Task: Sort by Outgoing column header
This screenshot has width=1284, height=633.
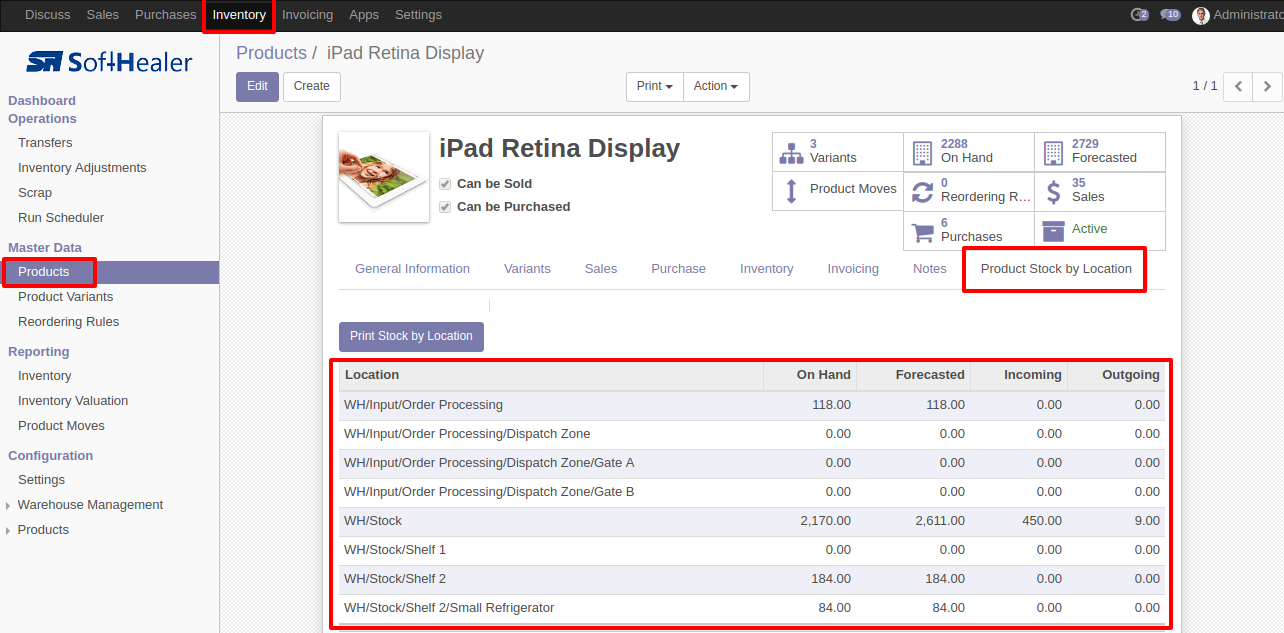Action: pos(1116,376)
